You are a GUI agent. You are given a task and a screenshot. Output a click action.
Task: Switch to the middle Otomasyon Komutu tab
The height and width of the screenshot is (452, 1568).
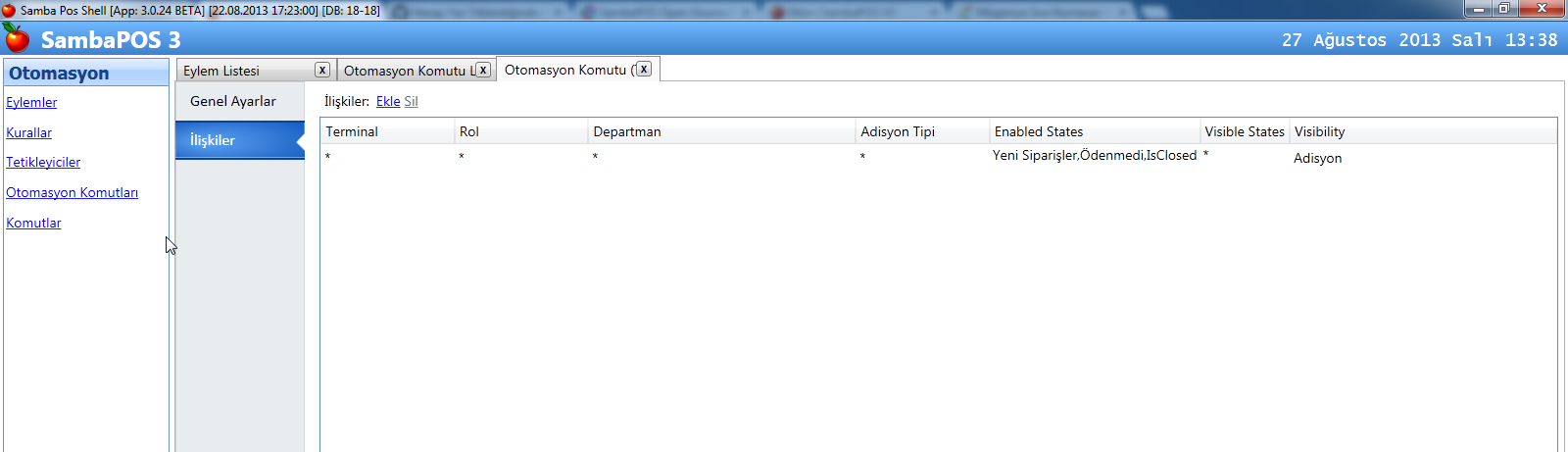[405, 71]
